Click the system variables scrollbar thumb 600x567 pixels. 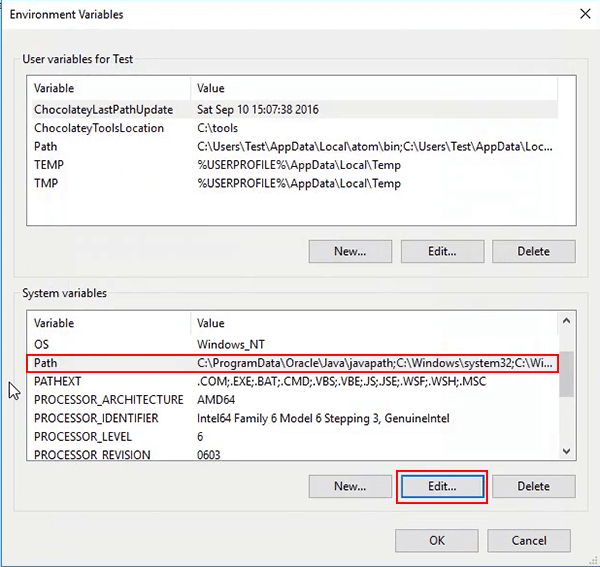click(x=566, y=374)
